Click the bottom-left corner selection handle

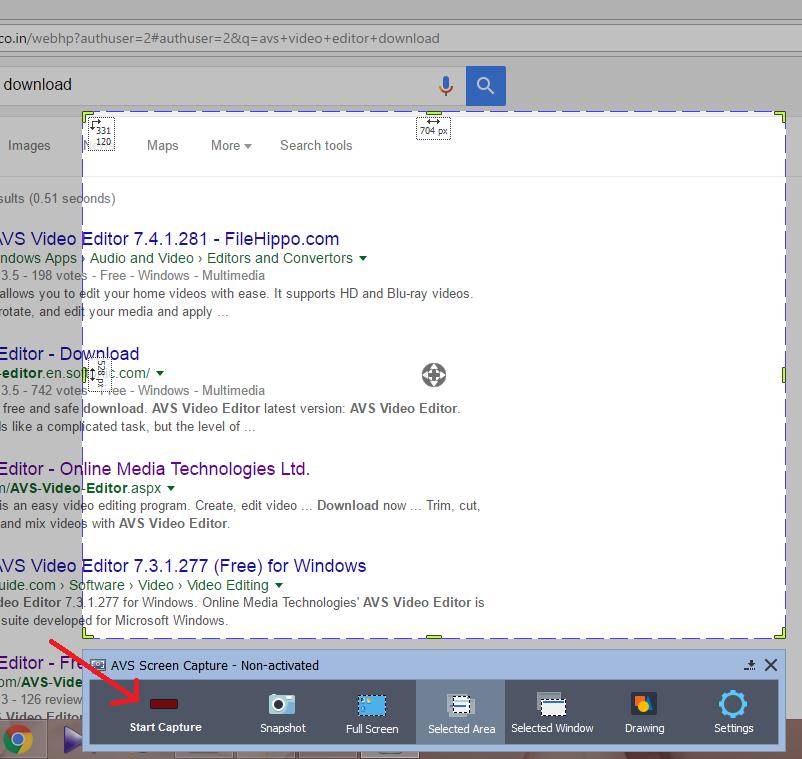click(x=87, y=634)
